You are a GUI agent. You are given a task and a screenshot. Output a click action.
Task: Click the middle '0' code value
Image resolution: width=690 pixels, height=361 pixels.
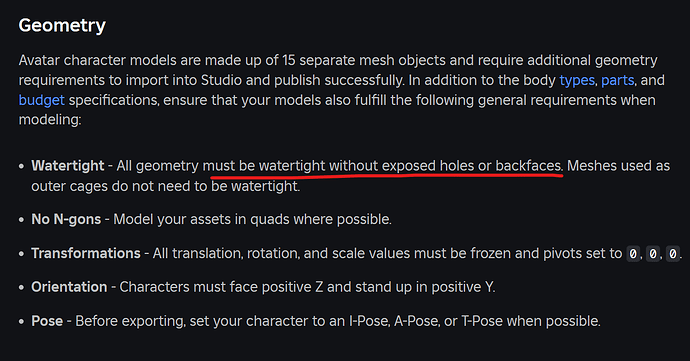(x=653, y=254)
